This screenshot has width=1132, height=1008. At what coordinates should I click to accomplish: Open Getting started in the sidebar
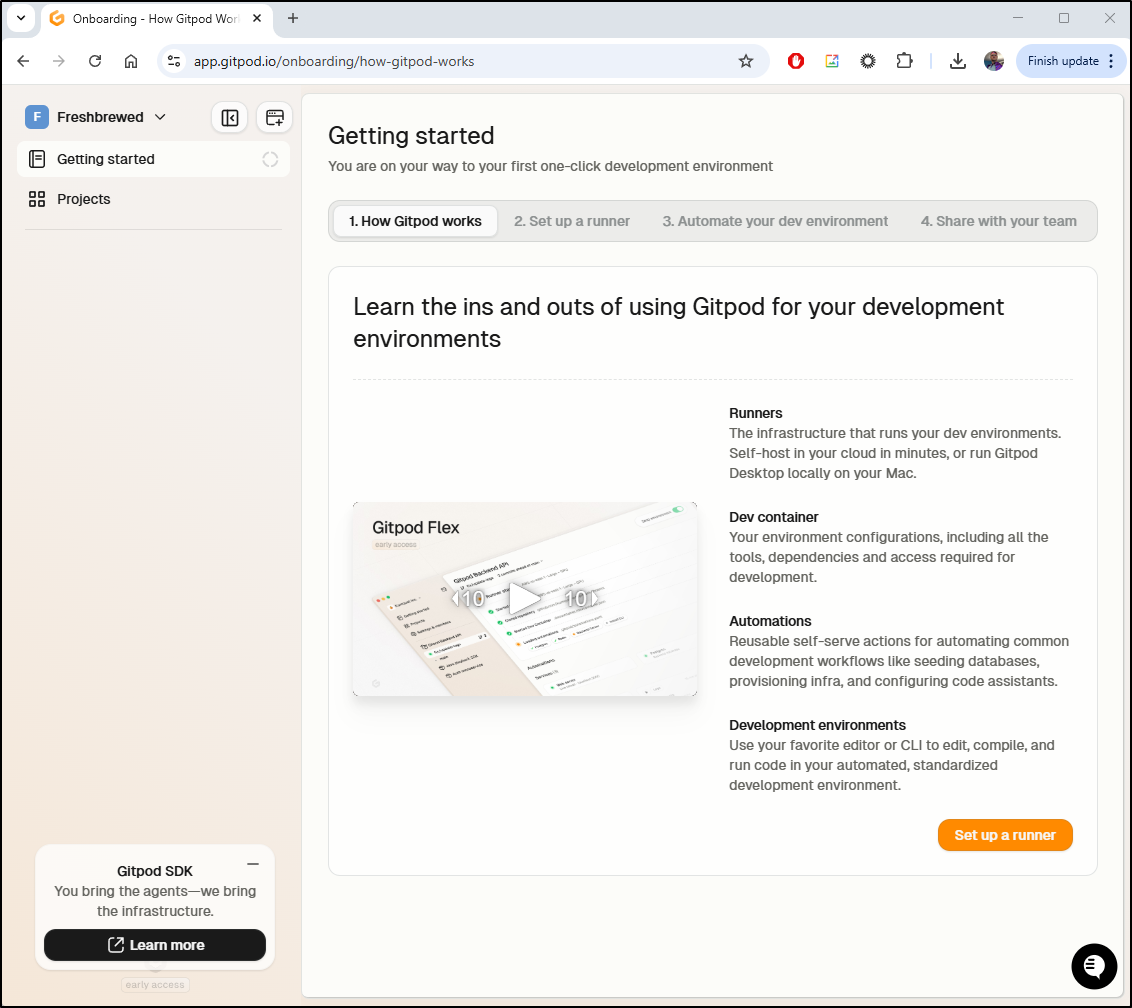point(153,159)
